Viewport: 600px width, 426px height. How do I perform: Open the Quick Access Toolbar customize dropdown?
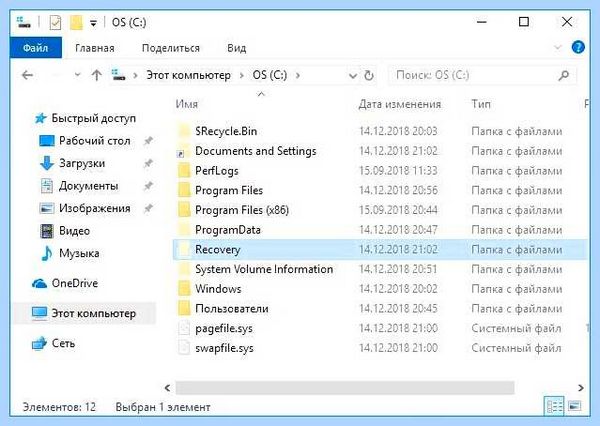pyautogui.click(x=93, y=23)
